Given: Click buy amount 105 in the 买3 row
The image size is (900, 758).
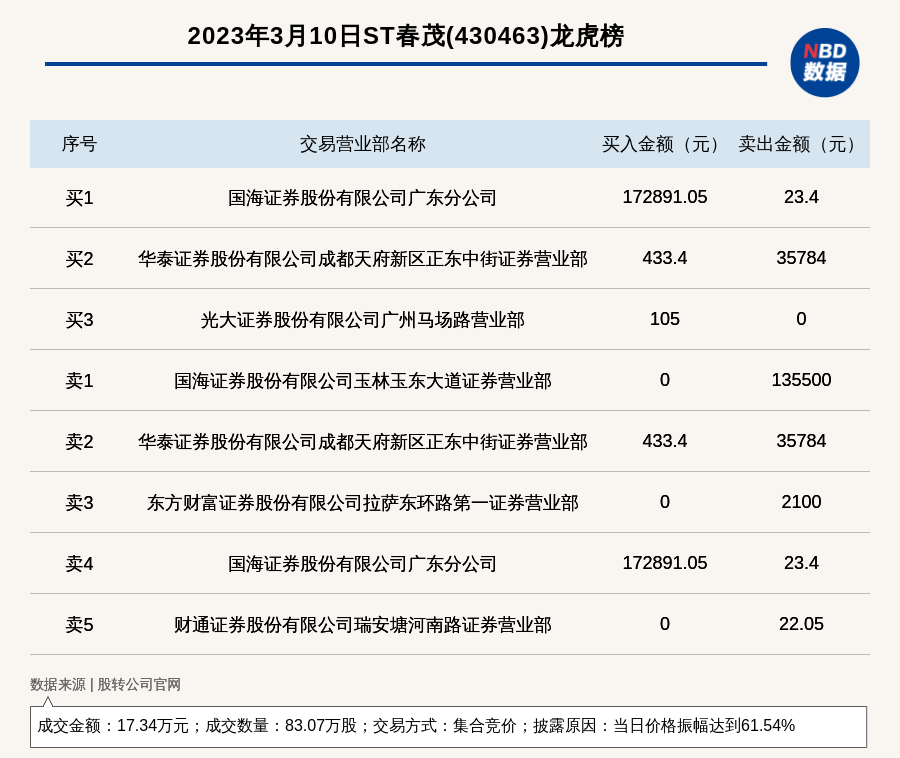Looking at the screenshot, I should click(665, 319).
